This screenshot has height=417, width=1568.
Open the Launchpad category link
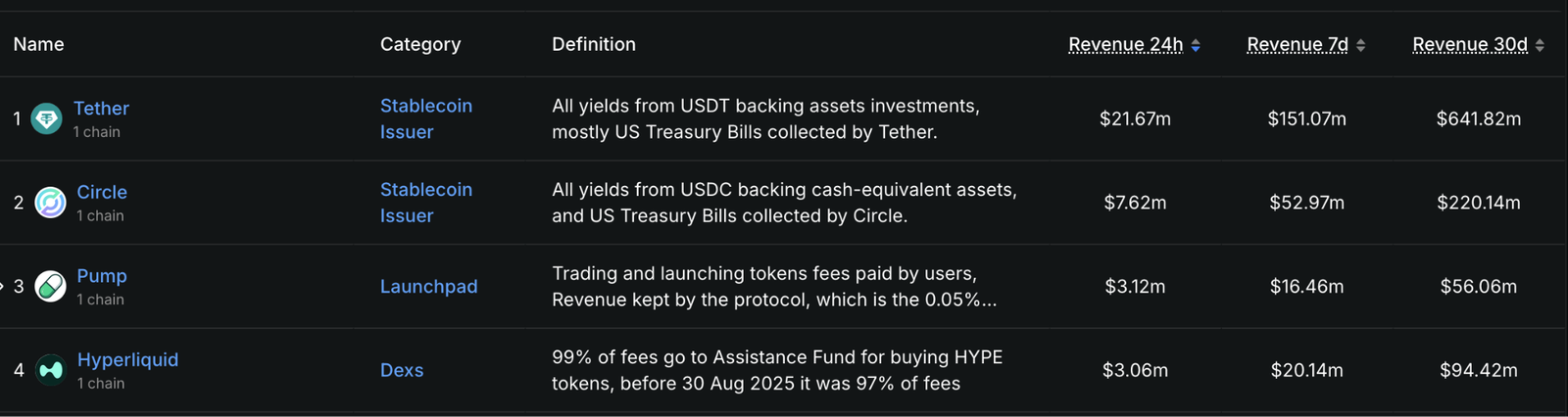pos(428,287)
